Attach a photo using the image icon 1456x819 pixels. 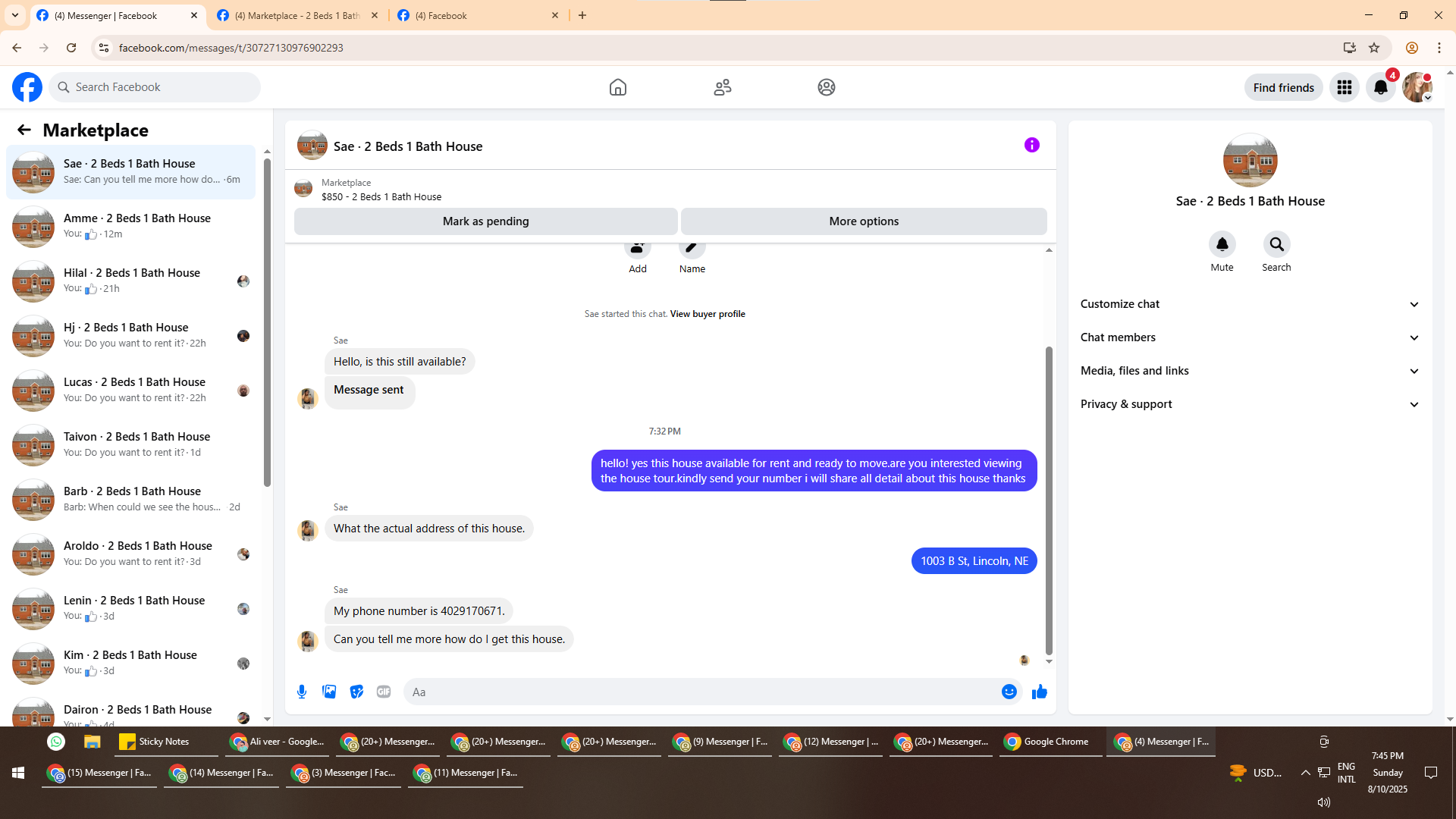click(x=329, y=692)
